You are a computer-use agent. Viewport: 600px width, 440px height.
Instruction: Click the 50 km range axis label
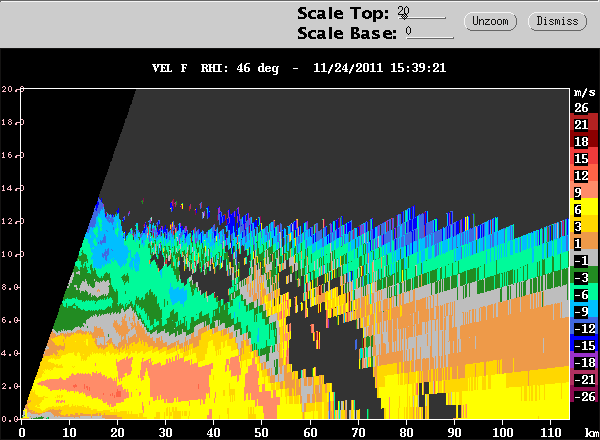[262, 433]
